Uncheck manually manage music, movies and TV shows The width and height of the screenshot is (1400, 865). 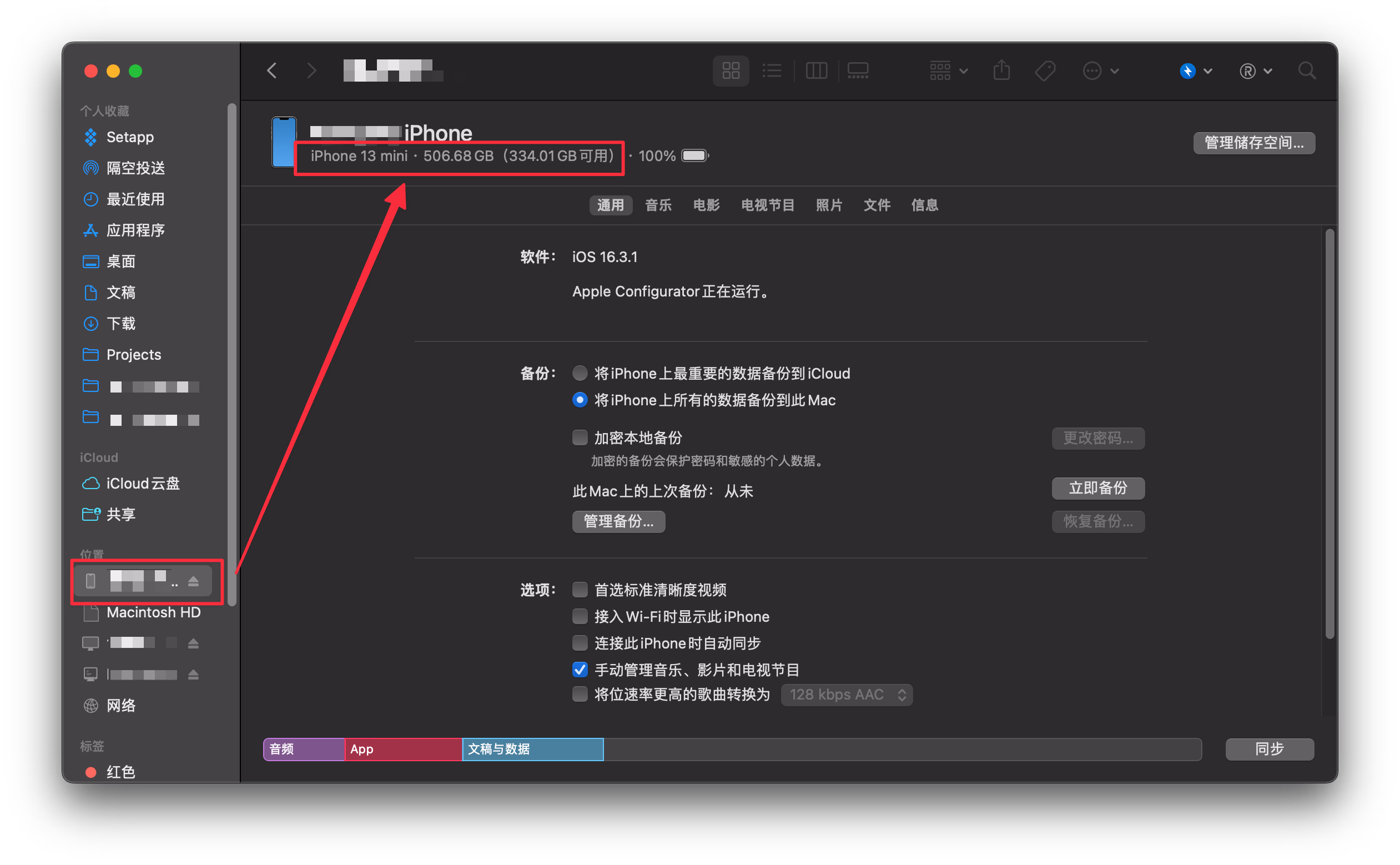[x=580, y=670]
